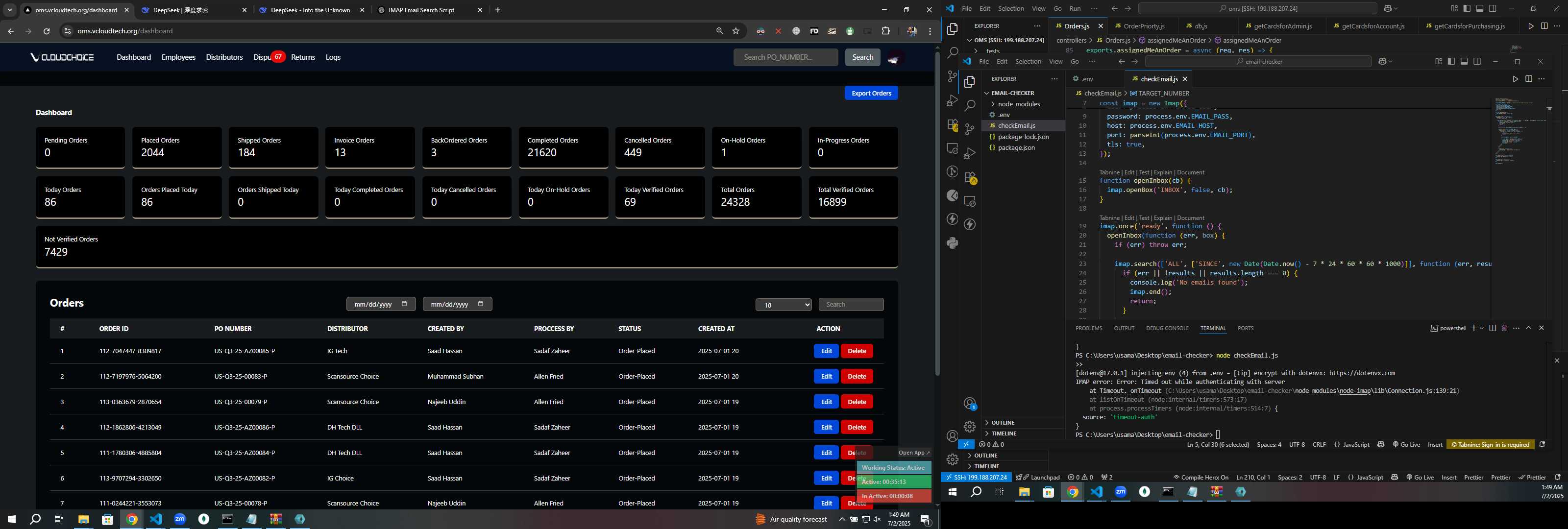Open notifications bell in email-checker status bar
The height and width of the screenshot is (529, 1568).
[1542, 444]
